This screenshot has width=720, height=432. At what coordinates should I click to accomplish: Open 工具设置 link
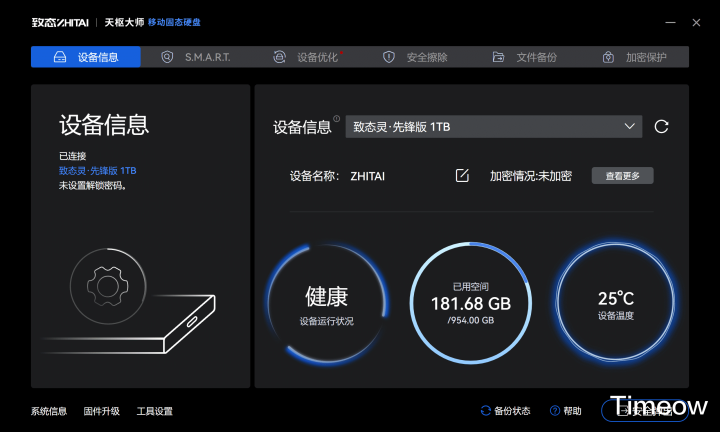155,411
